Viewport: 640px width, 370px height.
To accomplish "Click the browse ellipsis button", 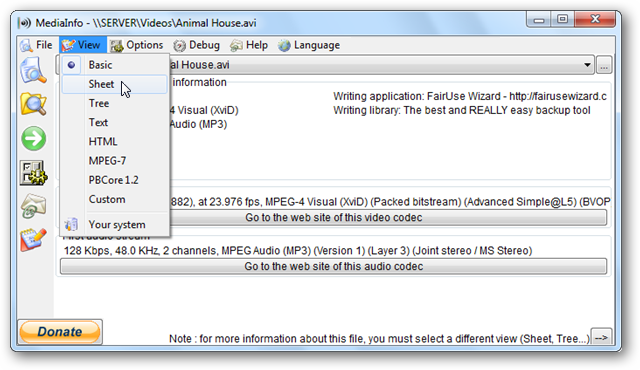I will pyautogui.click(x=604, y=65).
